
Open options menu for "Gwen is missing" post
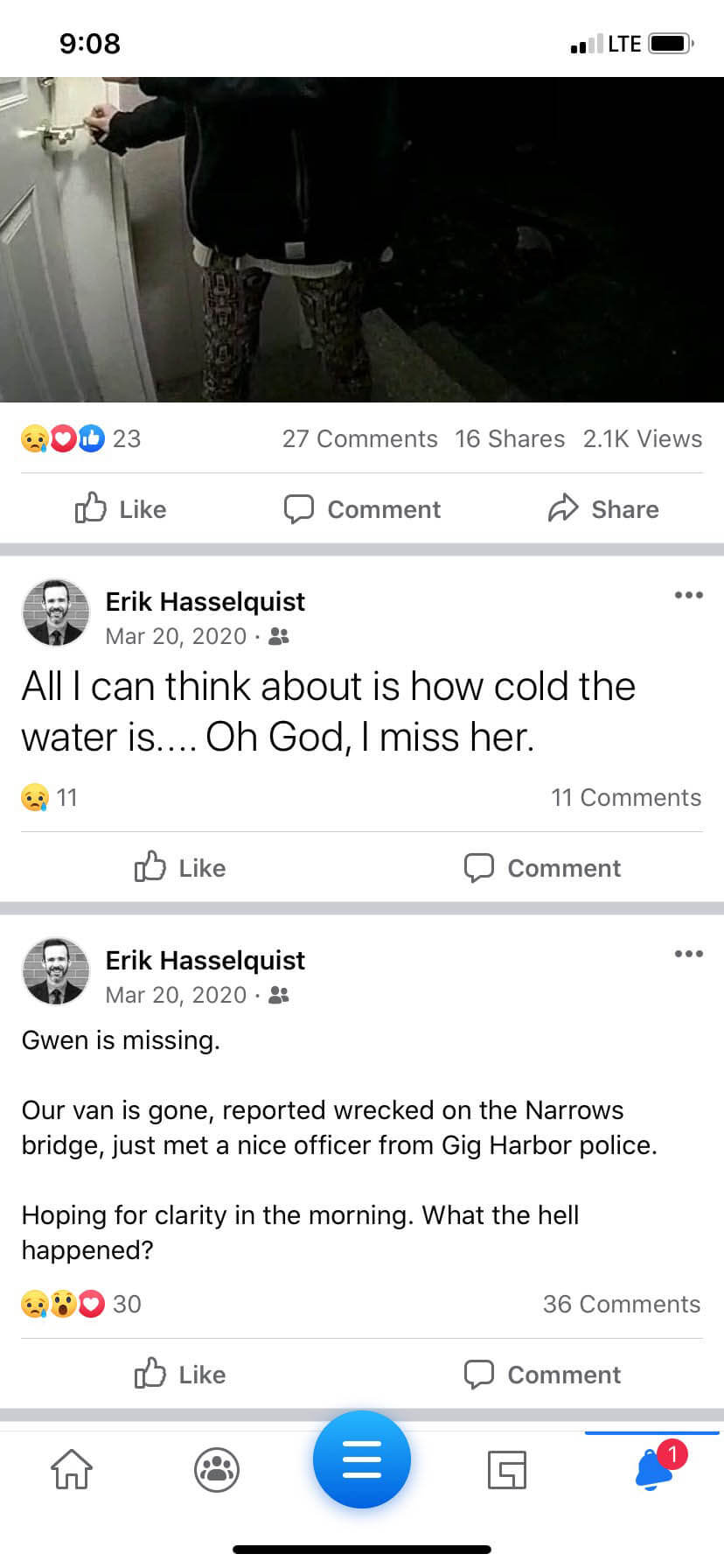pos(688,955)
